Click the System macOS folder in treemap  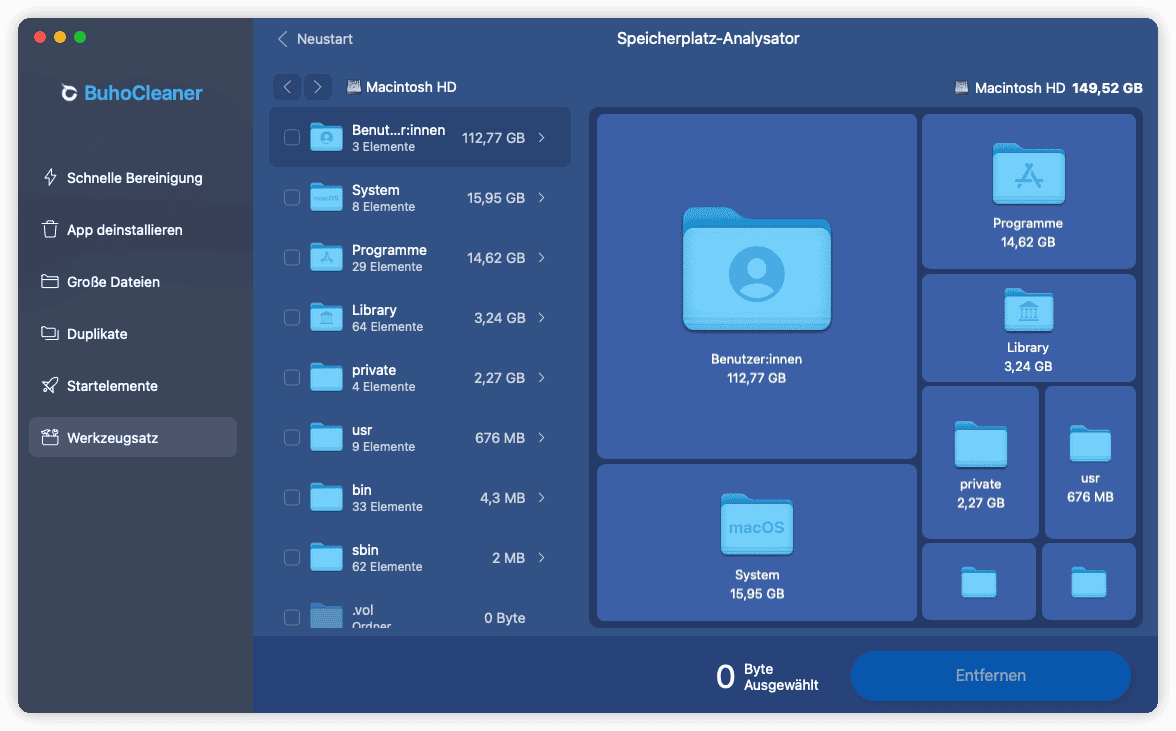[x=757, y=524]
